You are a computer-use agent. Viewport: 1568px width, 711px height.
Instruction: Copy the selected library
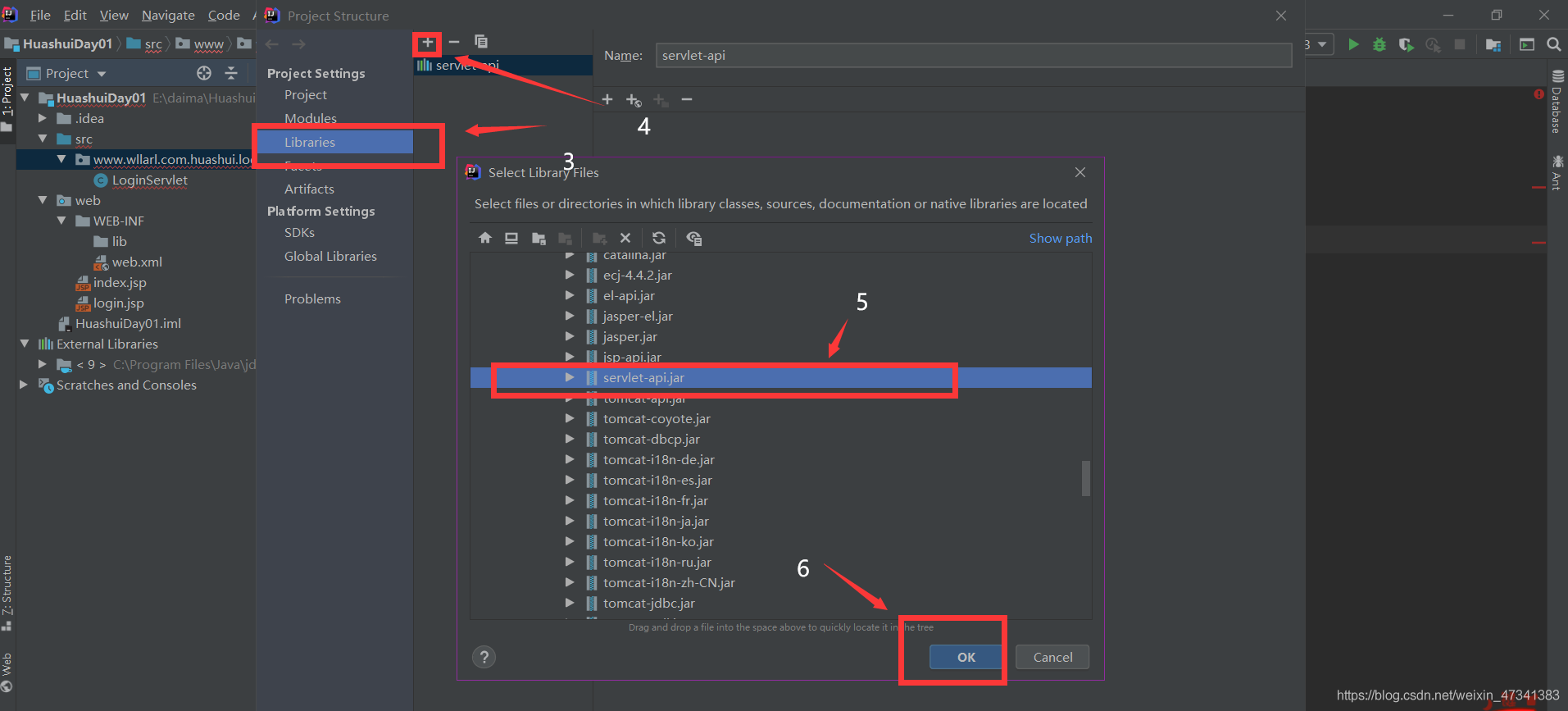click(x=481, y=42)
